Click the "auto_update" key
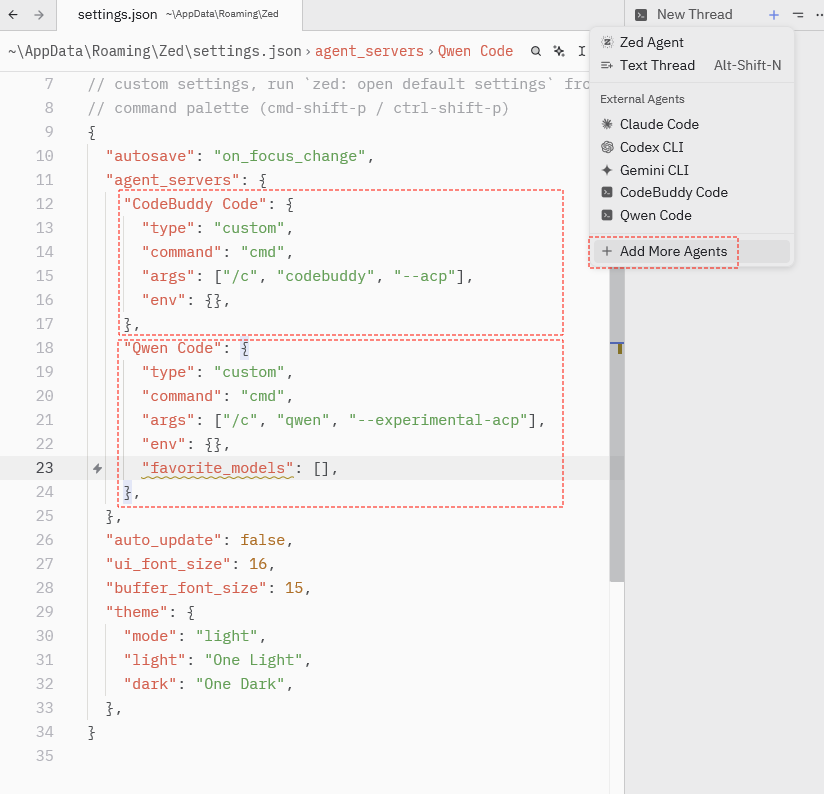824x794 pixels. tap(163, 540)
